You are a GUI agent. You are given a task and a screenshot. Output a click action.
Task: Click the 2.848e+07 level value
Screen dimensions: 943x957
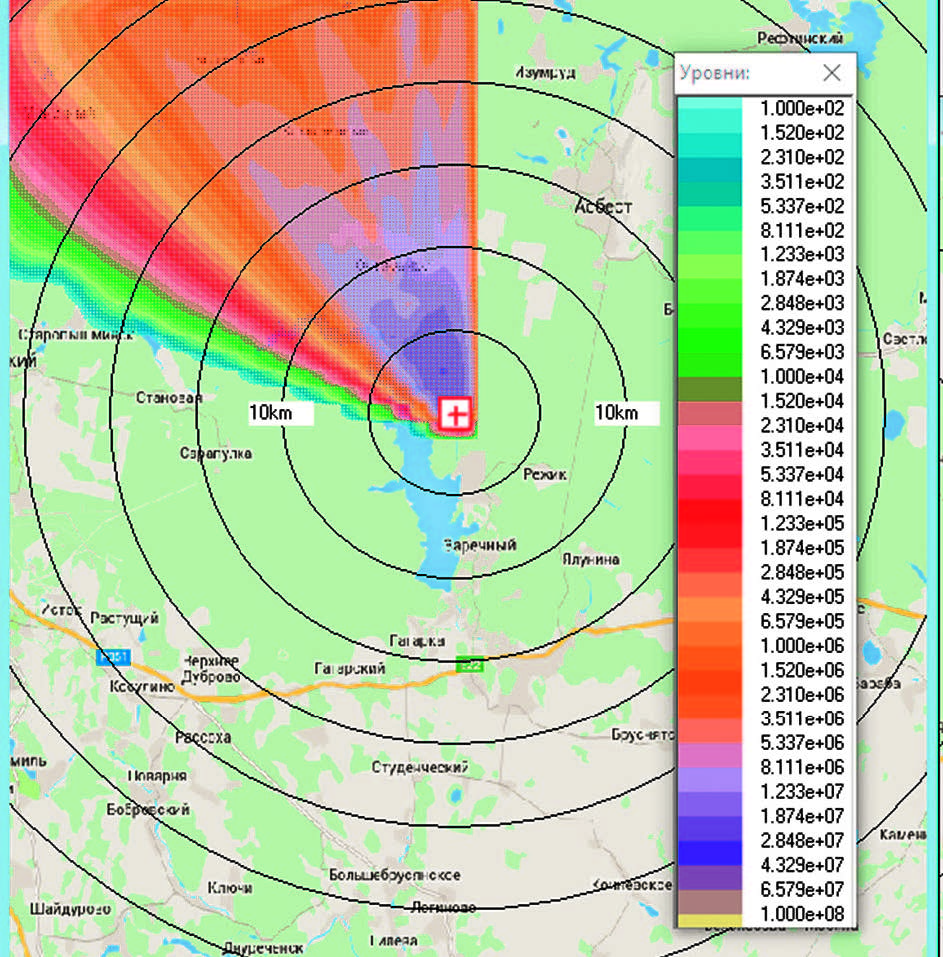802,840
